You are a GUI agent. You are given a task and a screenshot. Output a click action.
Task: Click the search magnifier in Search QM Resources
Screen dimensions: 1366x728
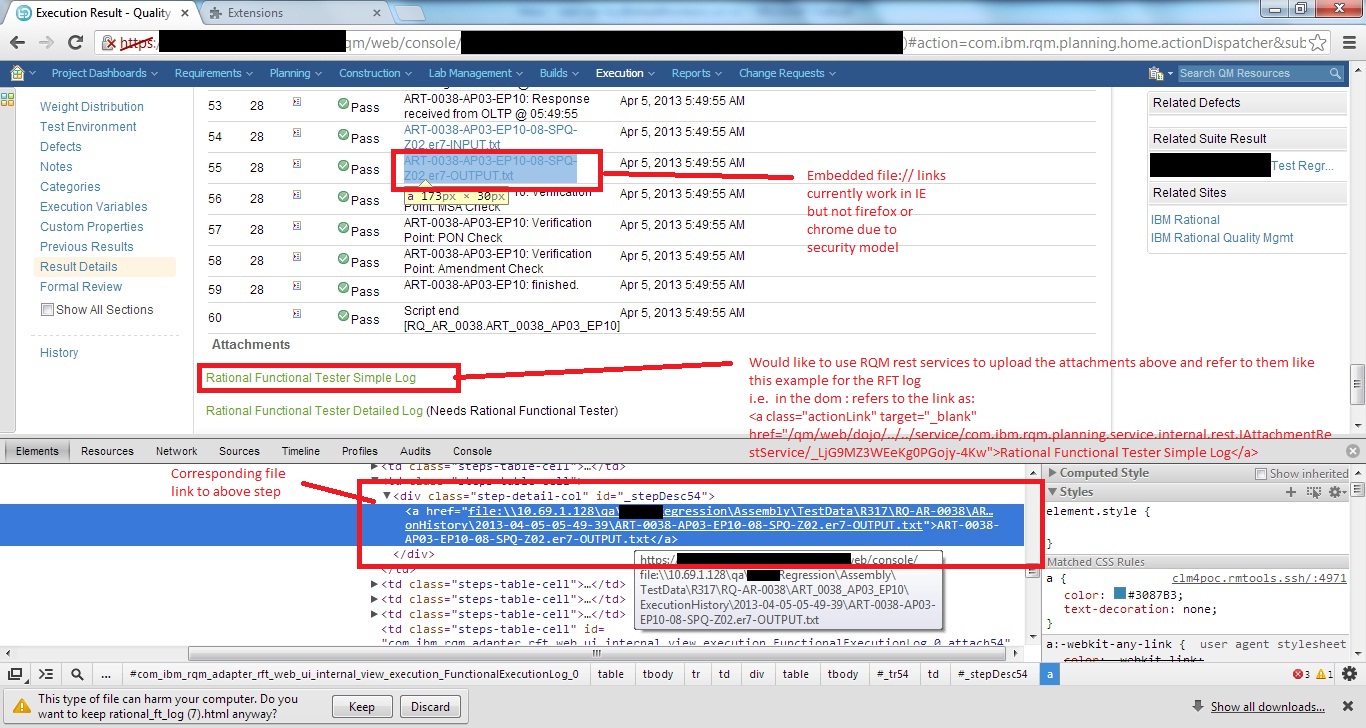click(1335, 73)
